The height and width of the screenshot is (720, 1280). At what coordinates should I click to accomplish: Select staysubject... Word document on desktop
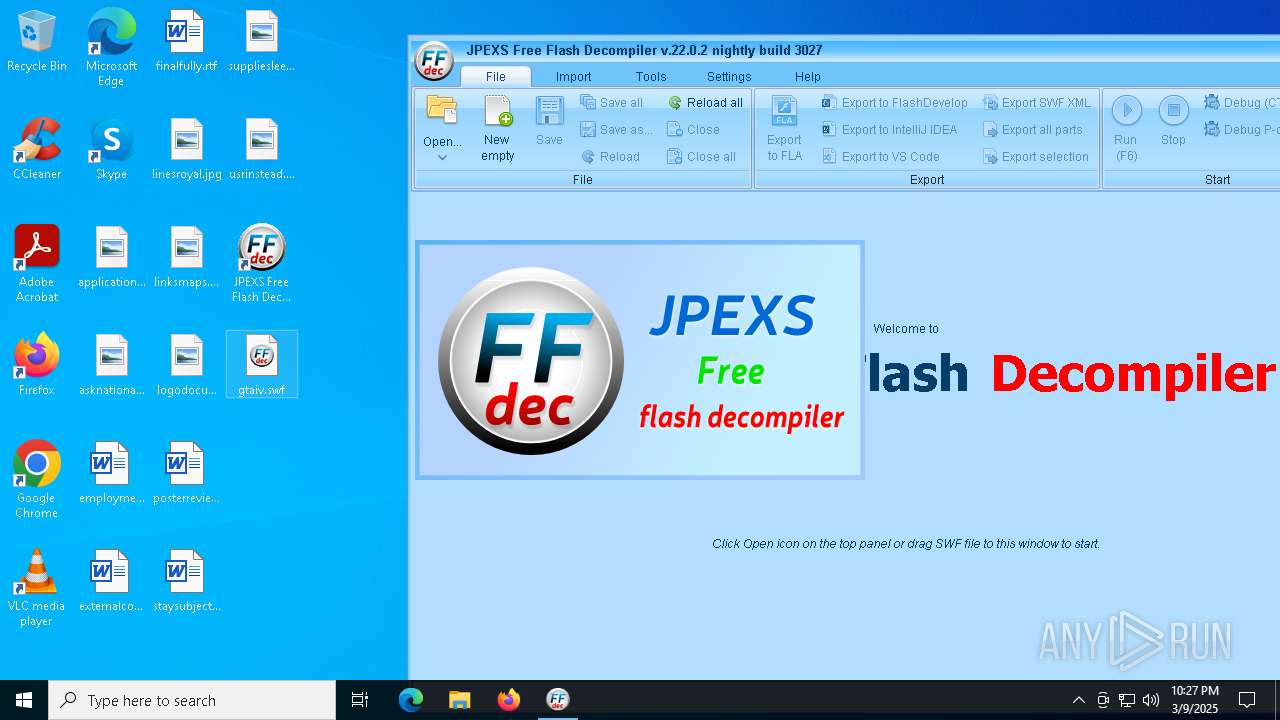click(186, 581)
